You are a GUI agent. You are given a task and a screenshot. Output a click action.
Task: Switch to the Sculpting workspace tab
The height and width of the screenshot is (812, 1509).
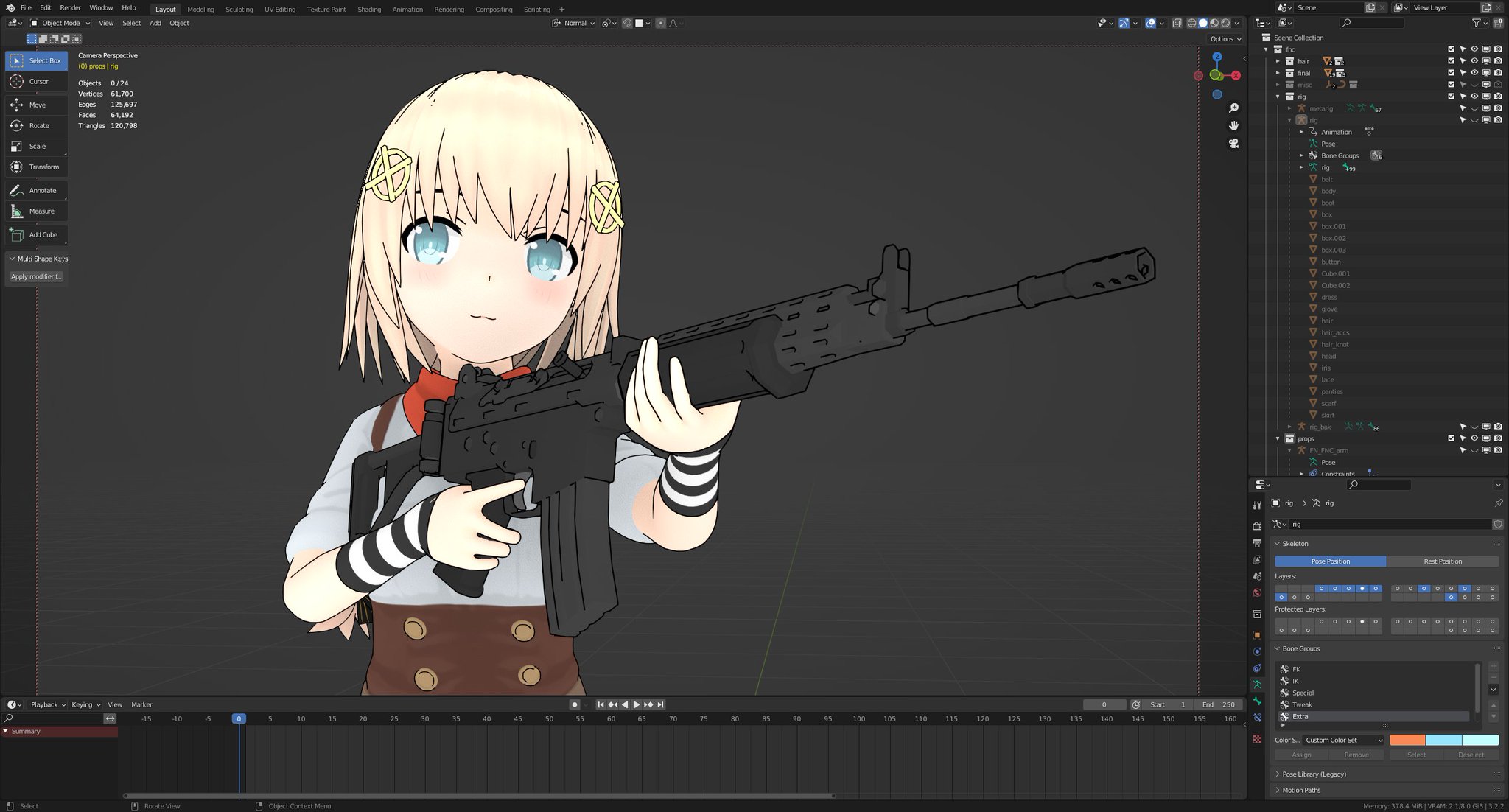pos(239,10)
